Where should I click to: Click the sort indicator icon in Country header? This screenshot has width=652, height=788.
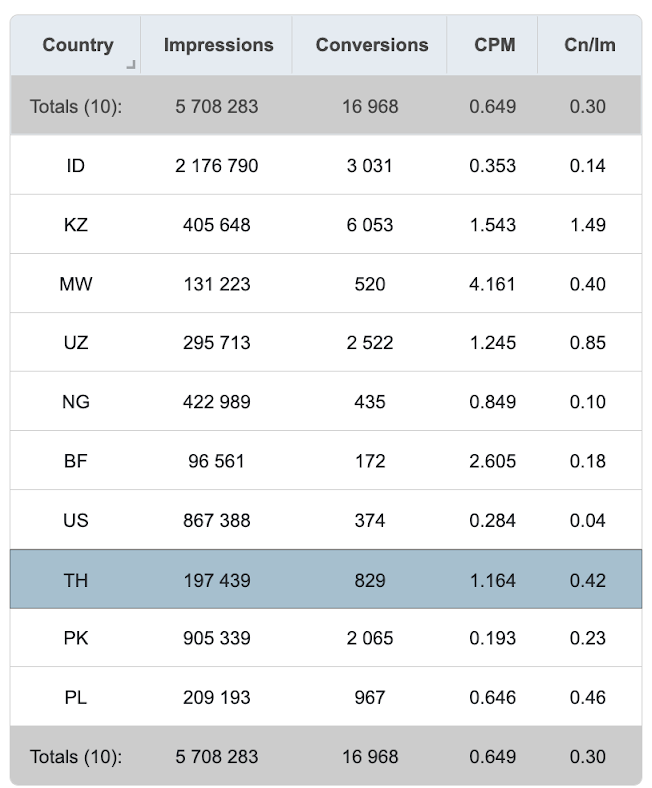pyautogui.click(x=131, y=64)
